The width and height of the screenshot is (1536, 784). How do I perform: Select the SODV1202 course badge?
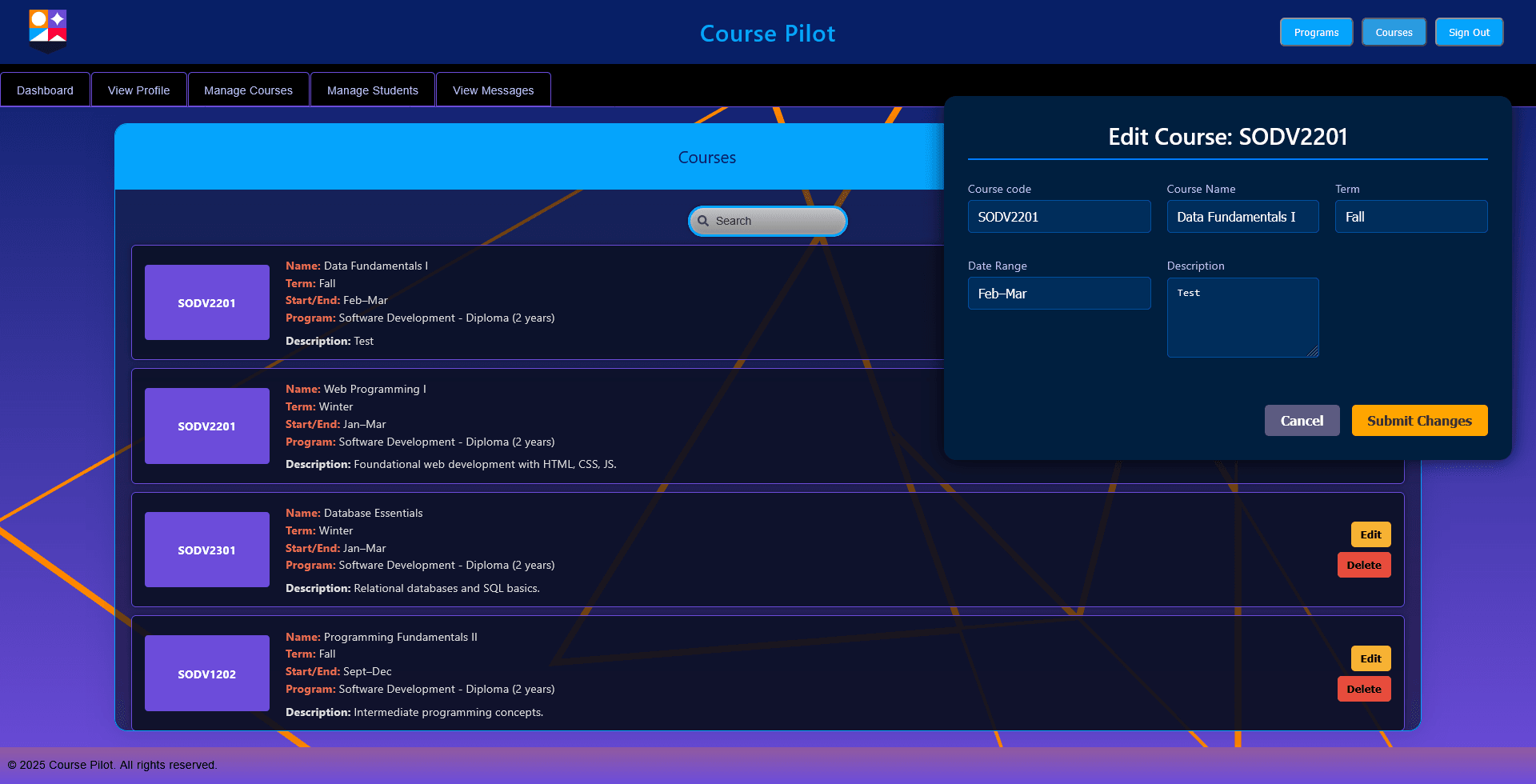click(x=206, y=673)
